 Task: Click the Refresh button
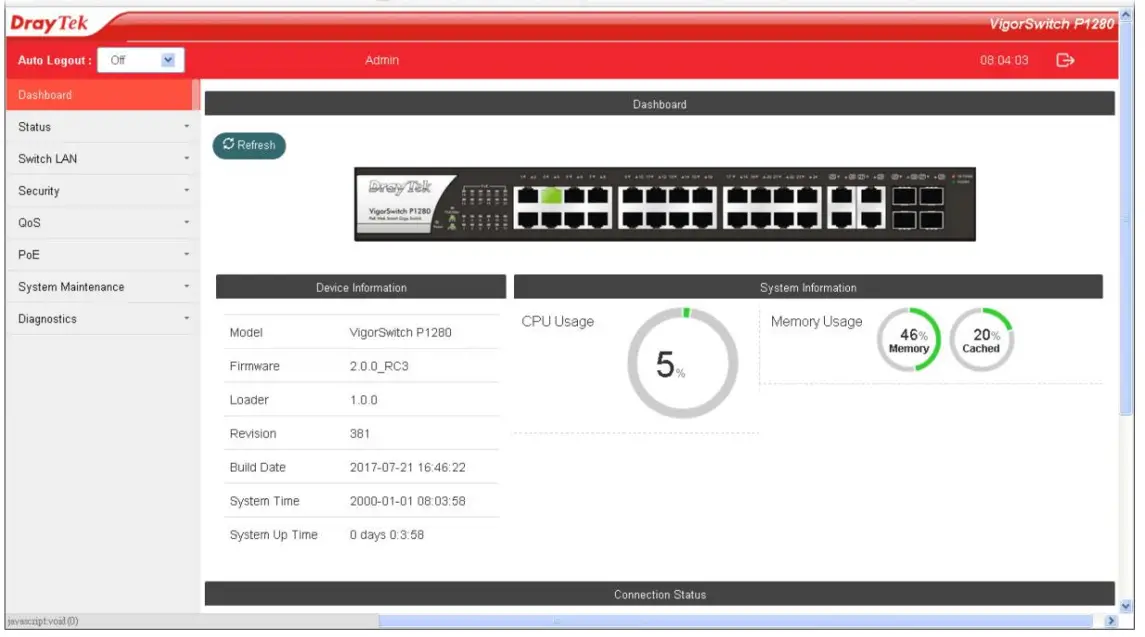click(x=249, y=145)
